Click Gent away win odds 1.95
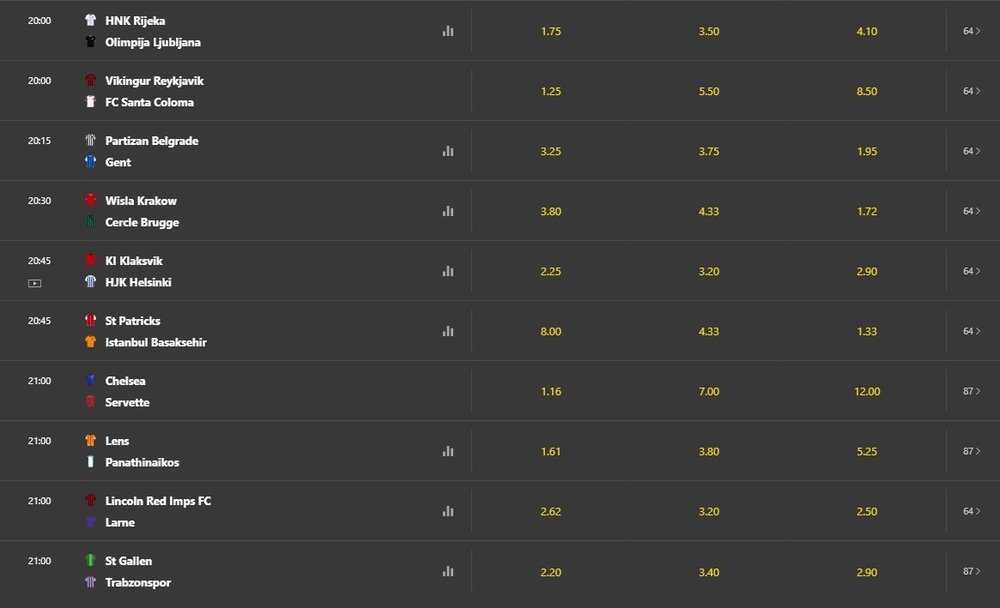The image size is (1000, 608). pos(867,151)
